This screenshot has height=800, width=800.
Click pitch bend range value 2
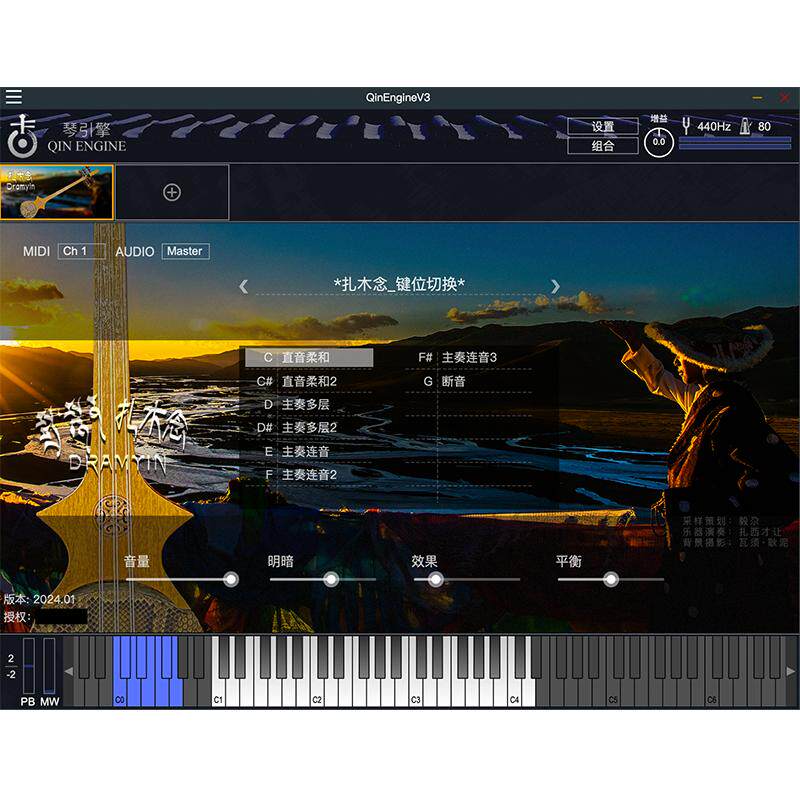pos(11,658)
